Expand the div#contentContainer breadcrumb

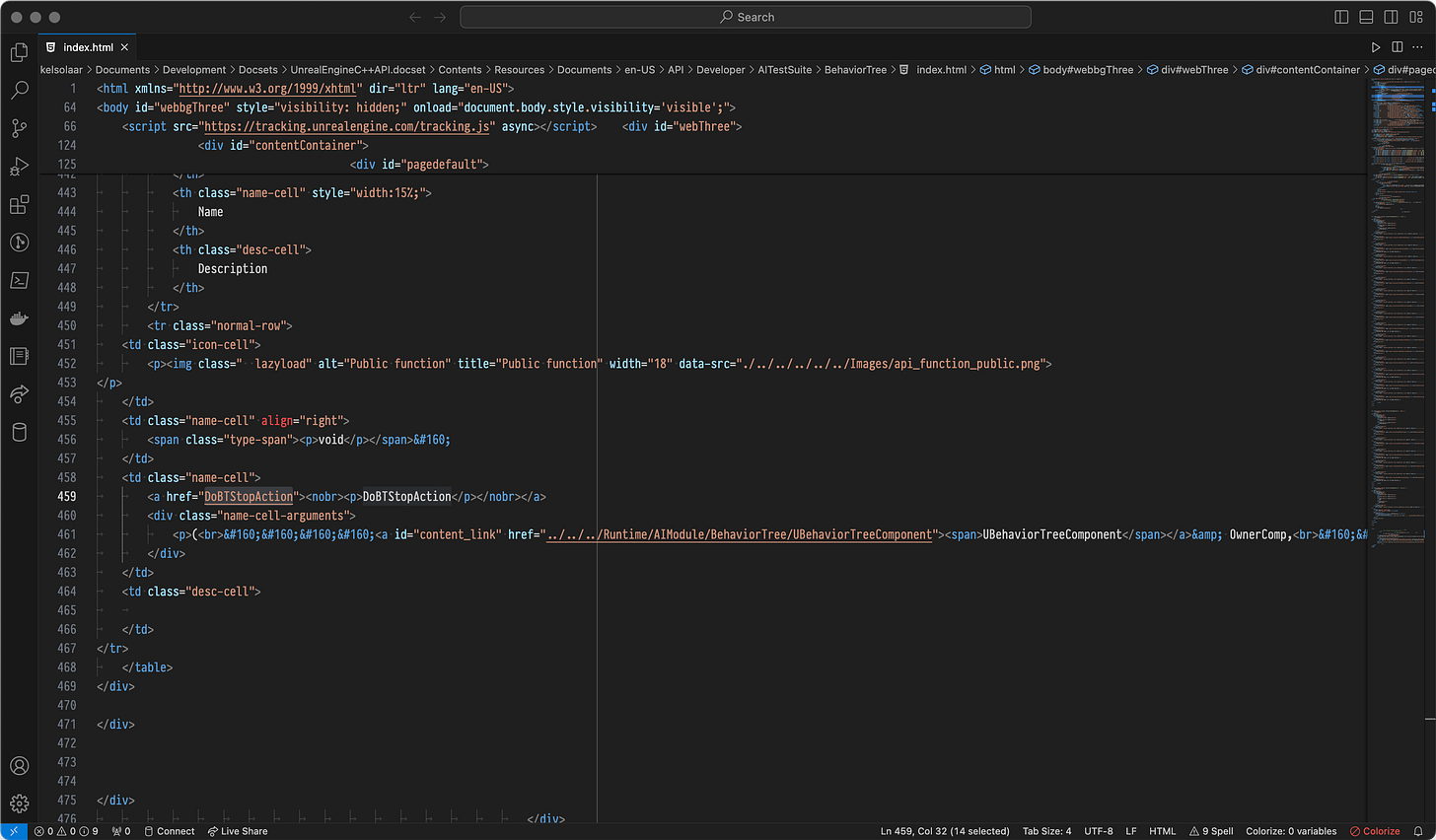[x=1300, y=70]
